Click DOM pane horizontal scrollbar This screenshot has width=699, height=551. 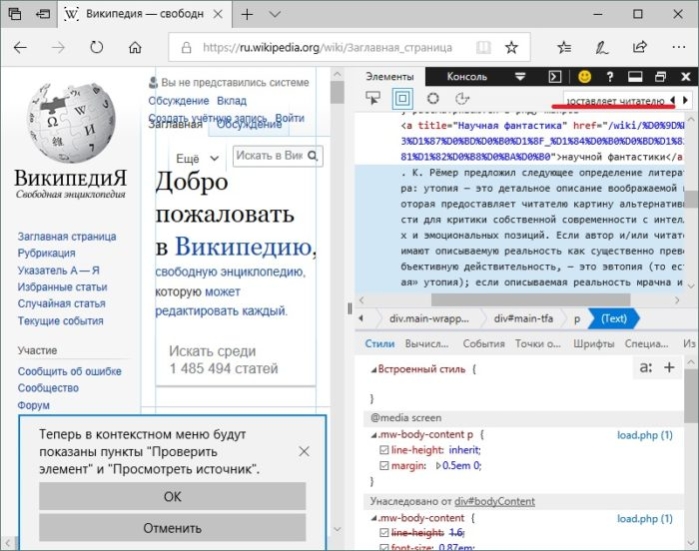pos(530,300)
